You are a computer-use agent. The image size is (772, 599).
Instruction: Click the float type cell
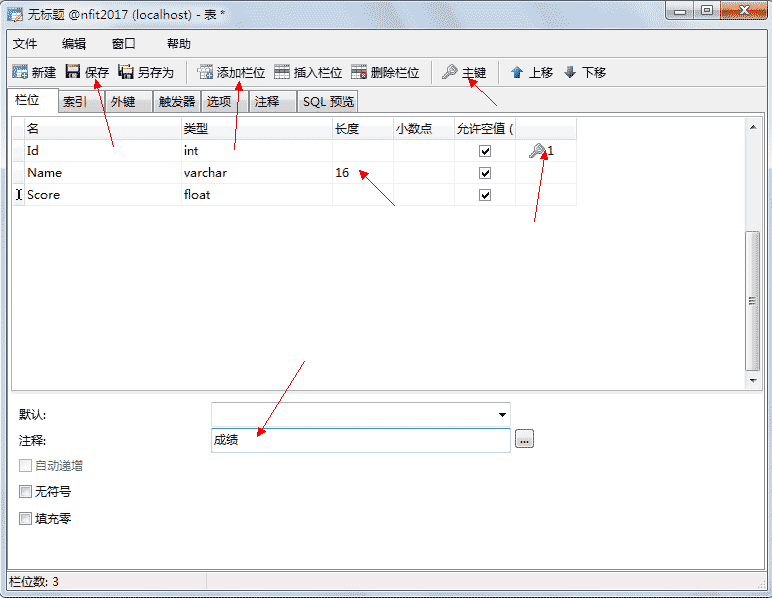257,195
